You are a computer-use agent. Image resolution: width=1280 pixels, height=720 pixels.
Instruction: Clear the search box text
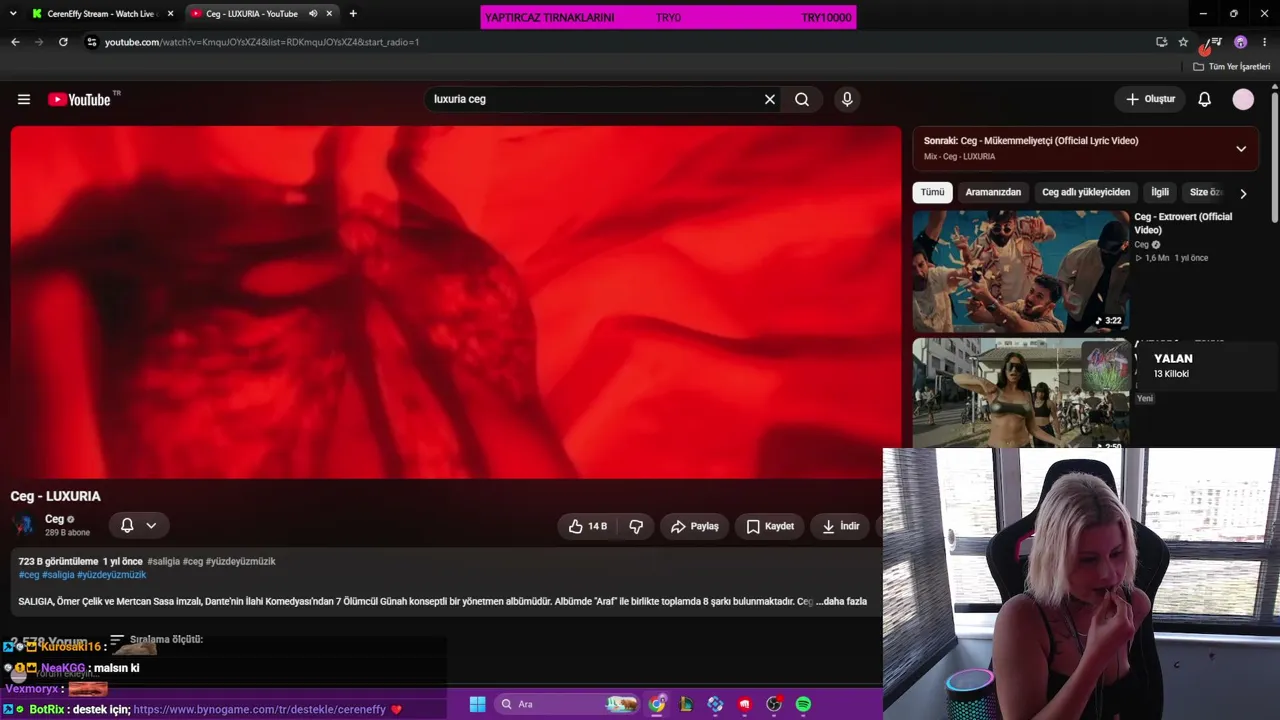(770, 99)
